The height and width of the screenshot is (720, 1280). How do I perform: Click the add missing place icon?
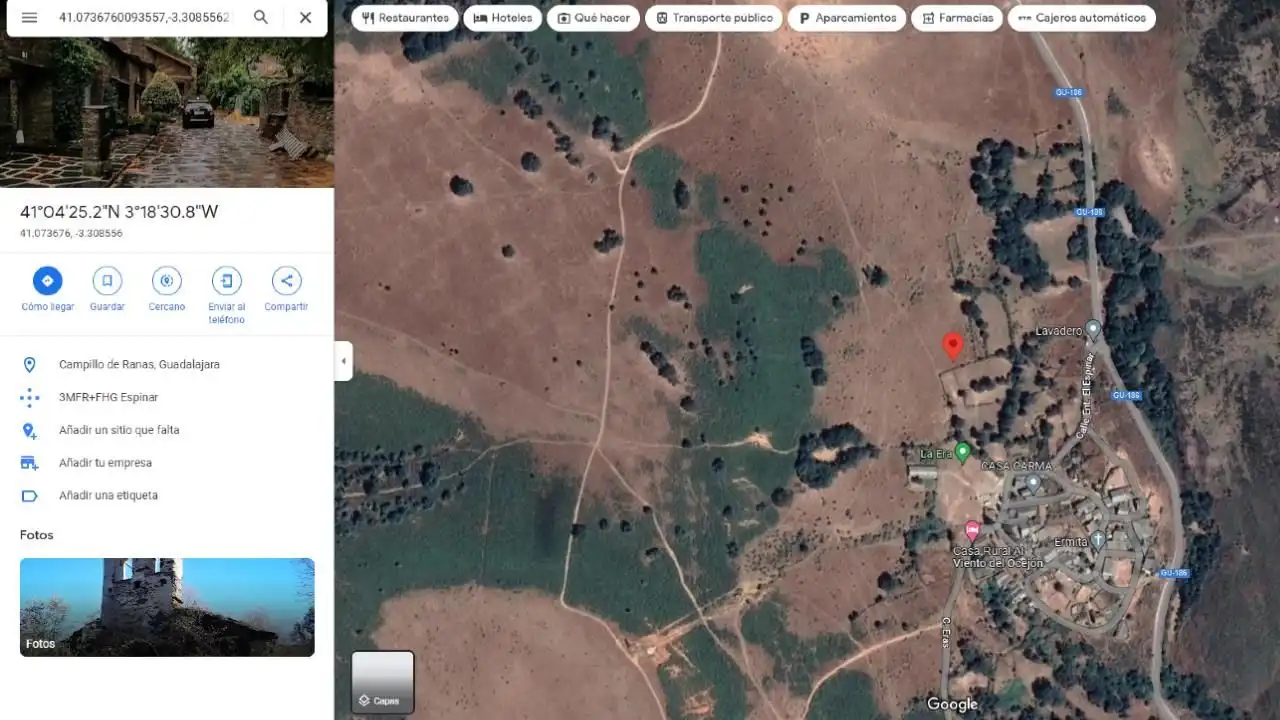[x=29, y=430]
